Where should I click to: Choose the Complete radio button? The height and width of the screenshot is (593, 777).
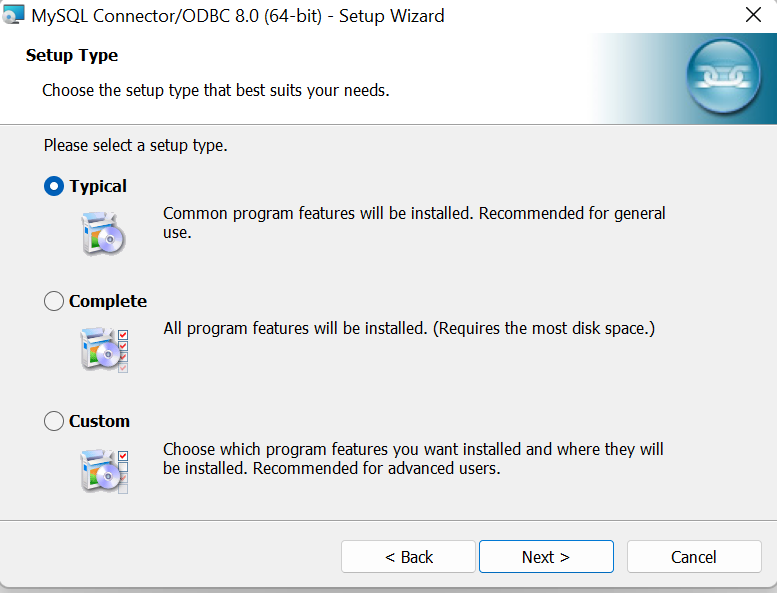click(54, 301)
